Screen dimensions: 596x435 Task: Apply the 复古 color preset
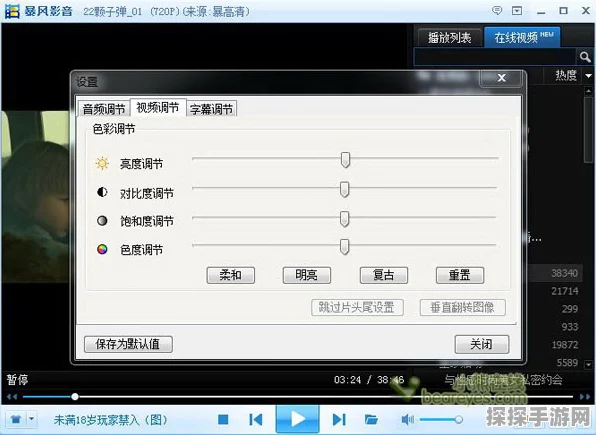pos(384,275)
